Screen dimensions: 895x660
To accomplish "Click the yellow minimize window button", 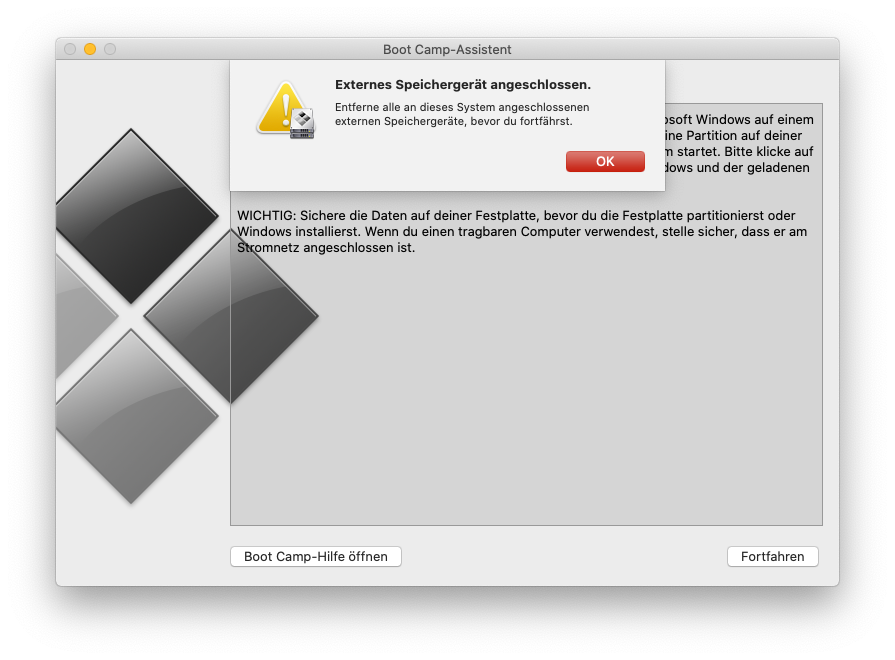I will [90, 49].
